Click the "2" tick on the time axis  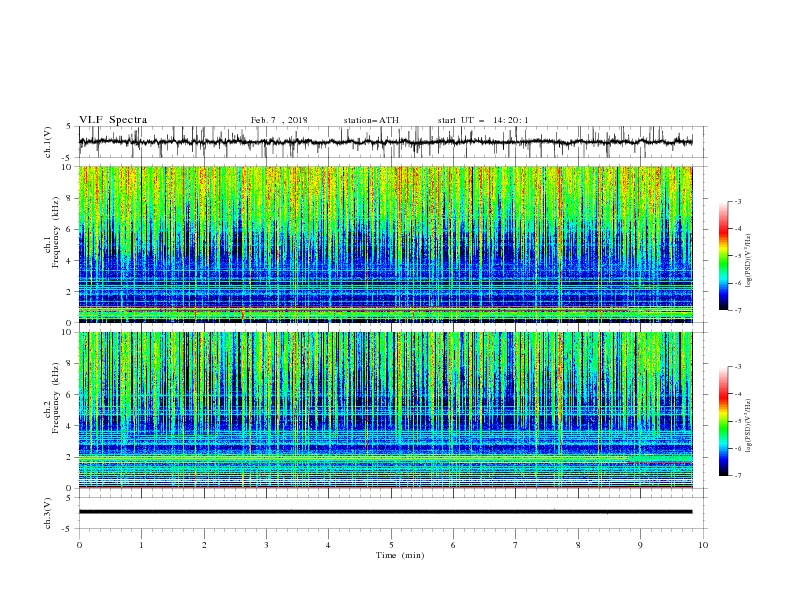tap(204, 545)
